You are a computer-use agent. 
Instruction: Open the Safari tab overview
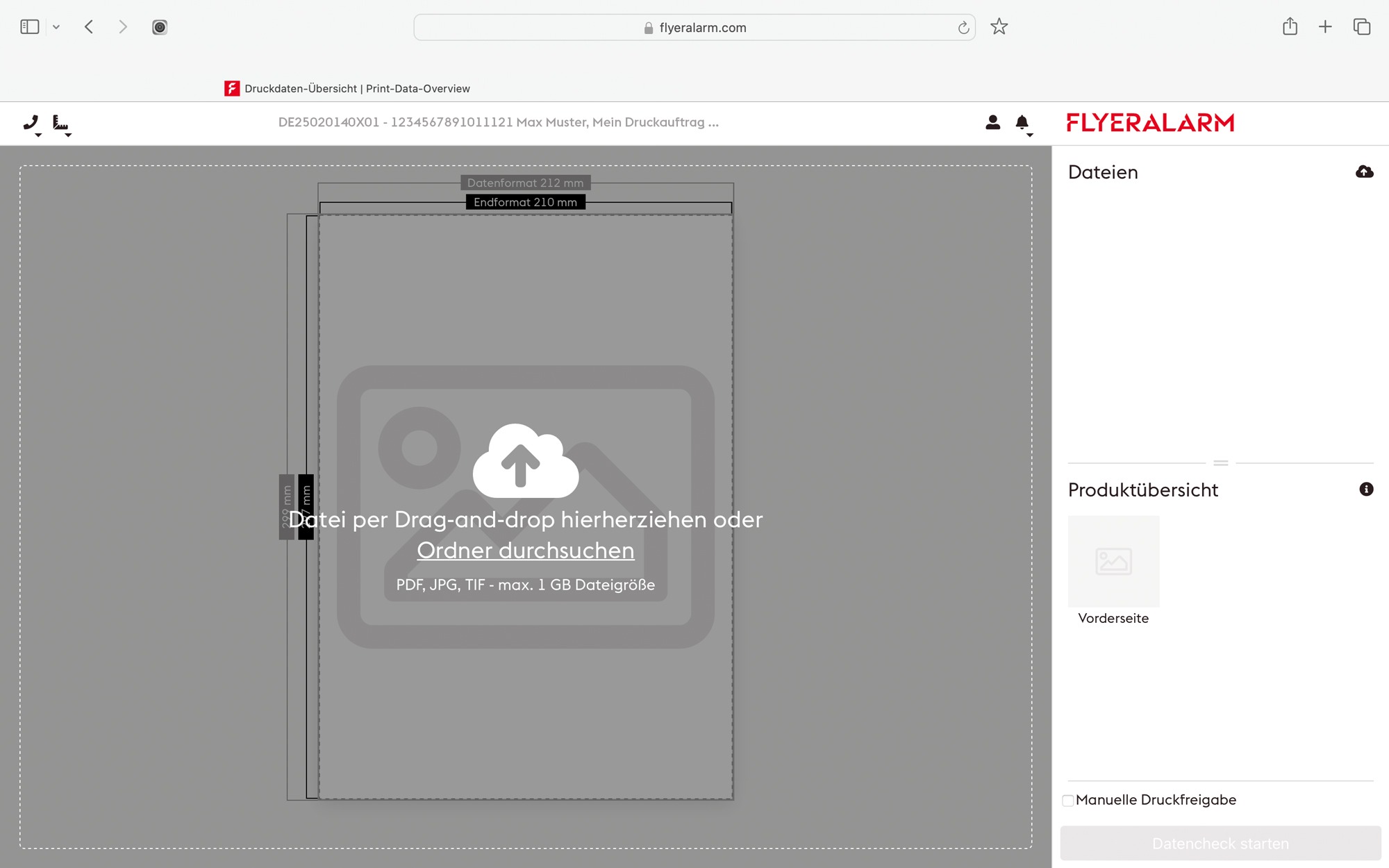point(1361,27)
